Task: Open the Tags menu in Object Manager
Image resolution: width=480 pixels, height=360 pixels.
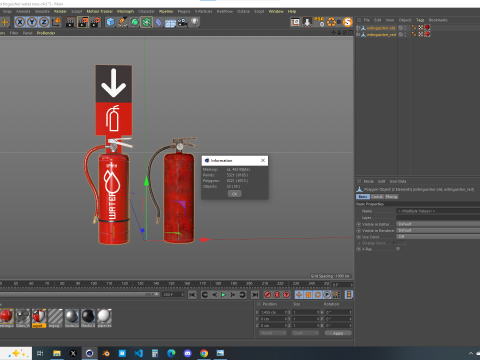Action: click(420, 20)
